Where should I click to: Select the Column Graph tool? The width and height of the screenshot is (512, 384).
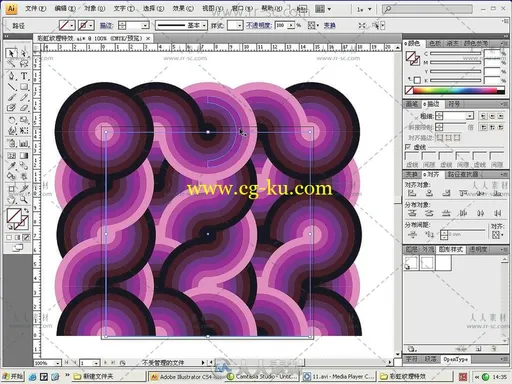pos(24,143)
